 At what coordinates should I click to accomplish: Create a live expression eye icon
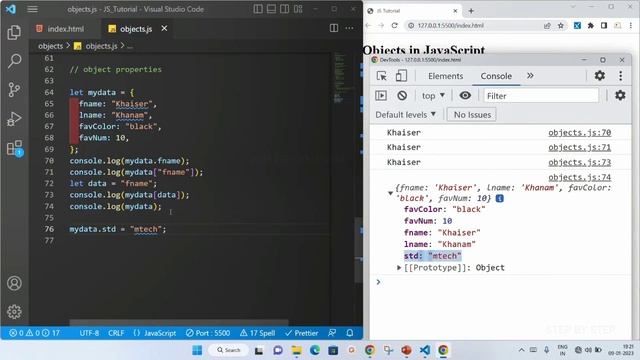point(465,95)
